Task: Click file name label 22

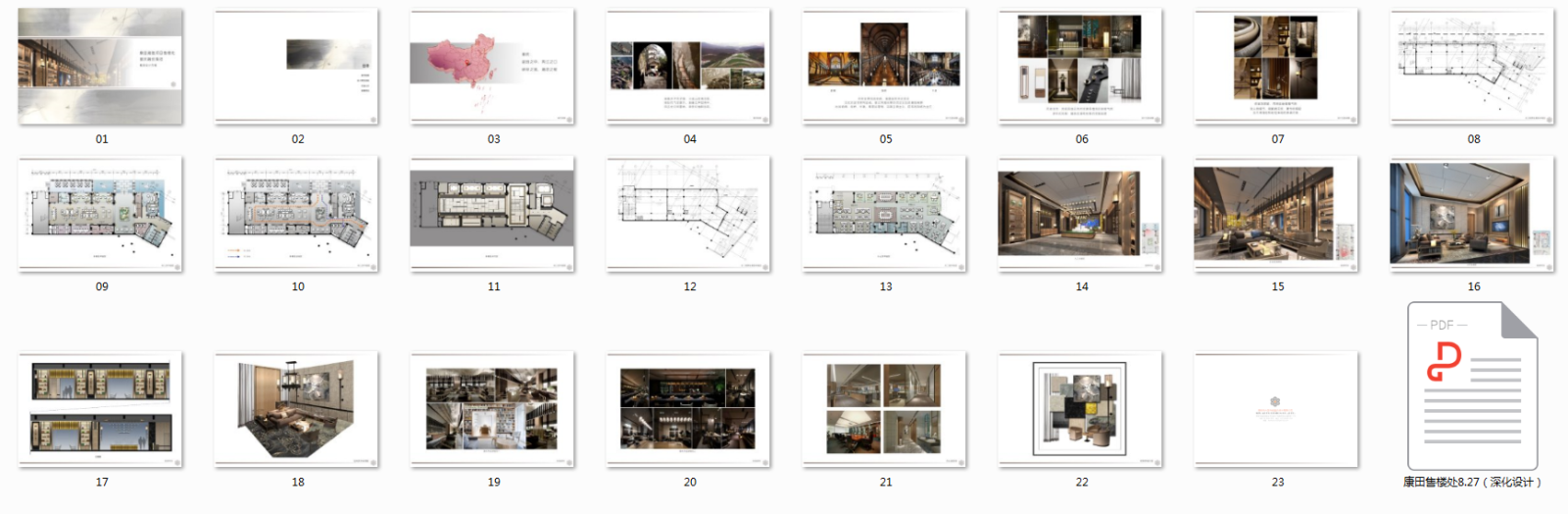Action: click(1082, 482)
